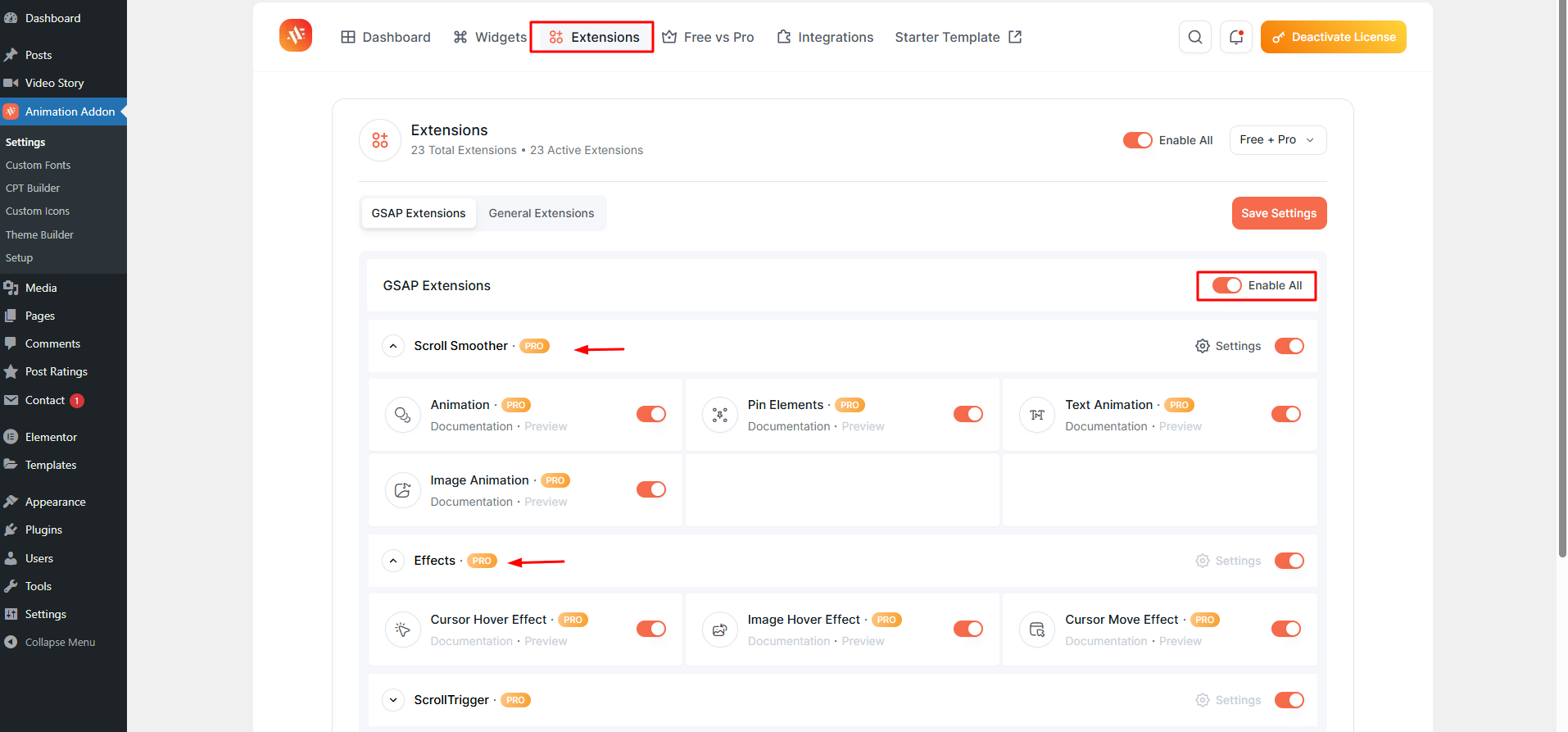Screen dimensions: 1568x732
Task: Open the Free + Pro filter dropdown
Action: 1278,140
